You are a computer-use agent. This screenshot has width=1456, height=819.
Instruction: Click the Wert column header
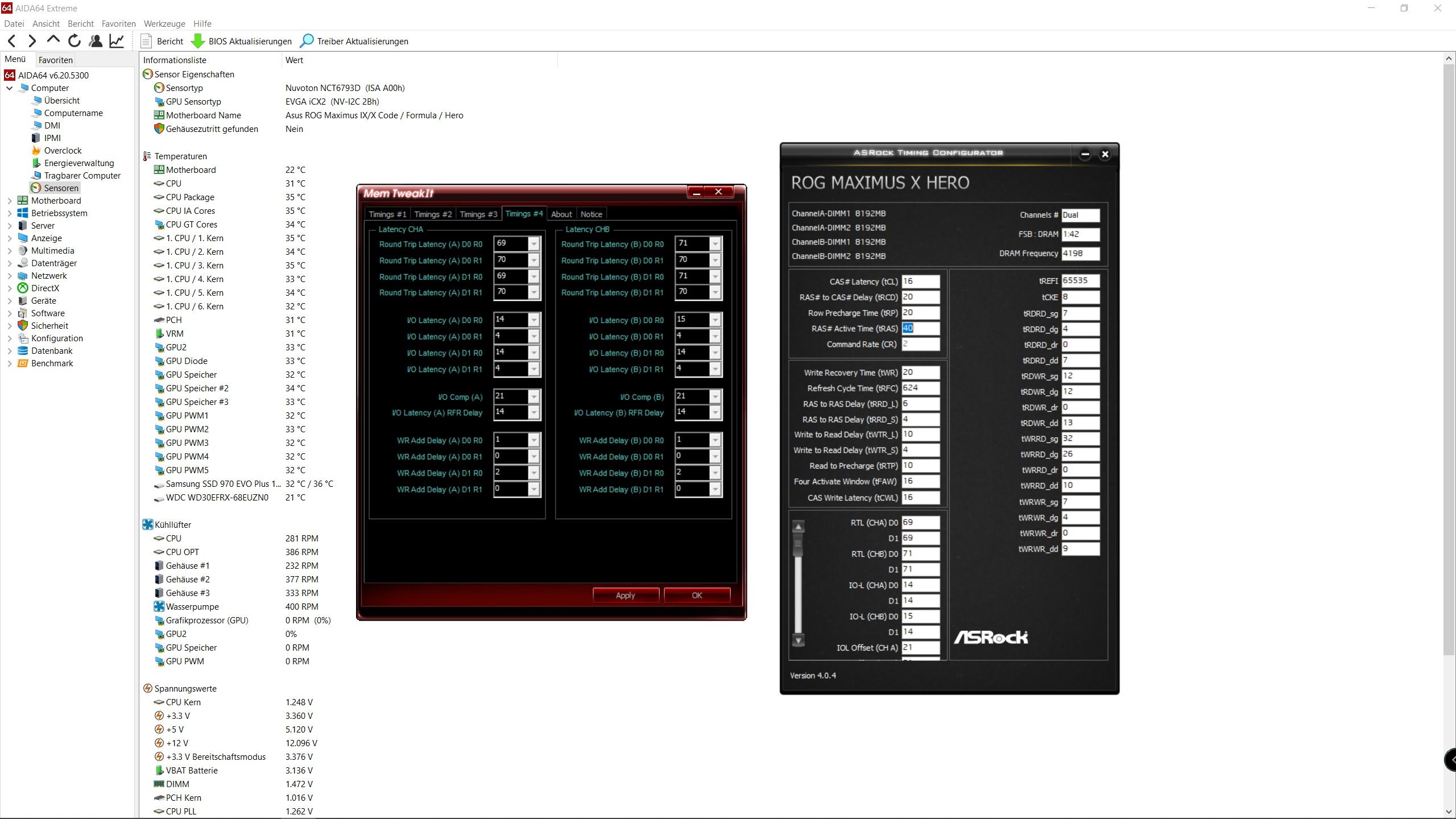(419, 60)
